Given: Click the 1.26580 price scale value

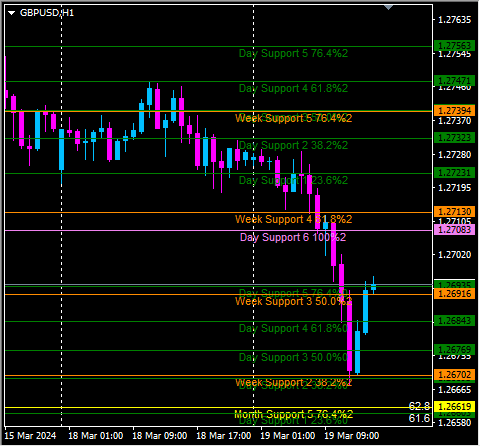Looking at the screenshot, I should pos(455,423).
